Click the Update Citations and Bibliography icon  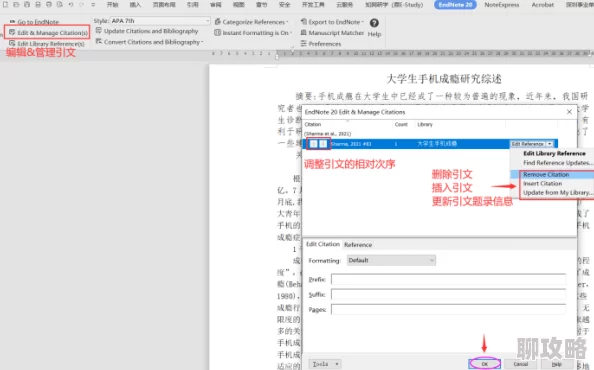98,31
